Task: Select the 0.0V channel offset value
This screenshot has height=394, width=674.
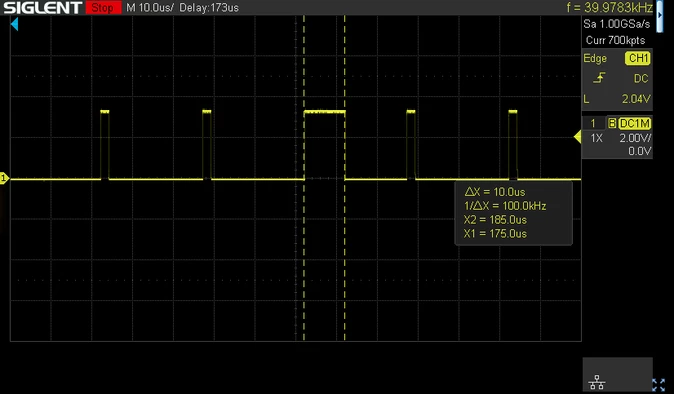Action: (640, 151)
